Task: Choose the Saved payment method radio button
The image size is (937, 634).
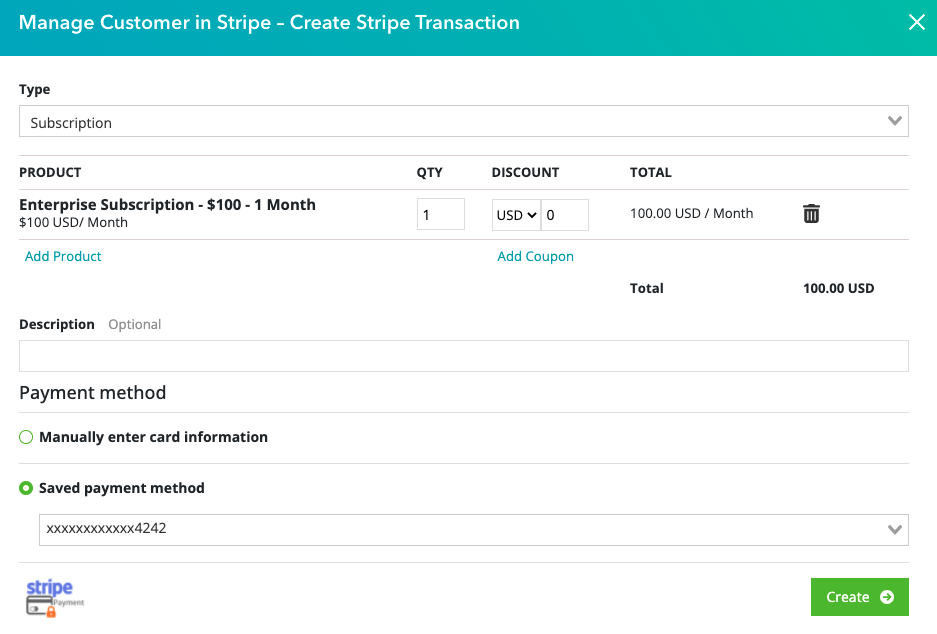Action: point(27,489)
